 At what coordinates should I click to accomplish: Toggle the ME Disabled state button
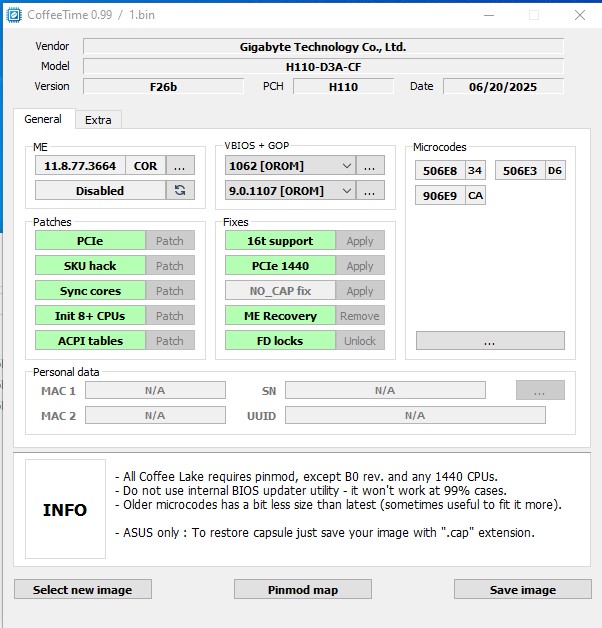100,190
